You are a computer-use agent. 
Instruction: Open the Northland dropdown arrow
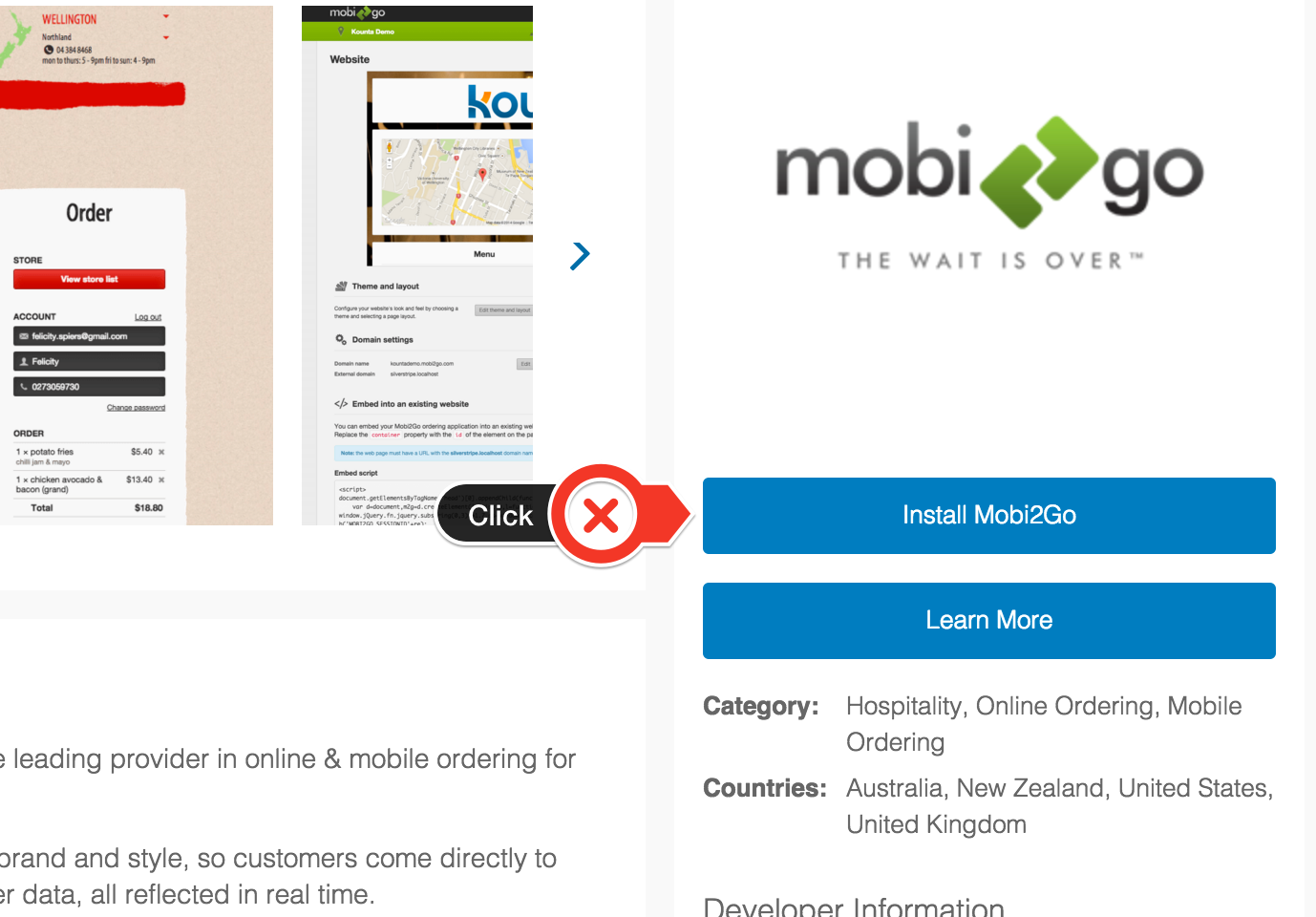[x=166, y=38]
